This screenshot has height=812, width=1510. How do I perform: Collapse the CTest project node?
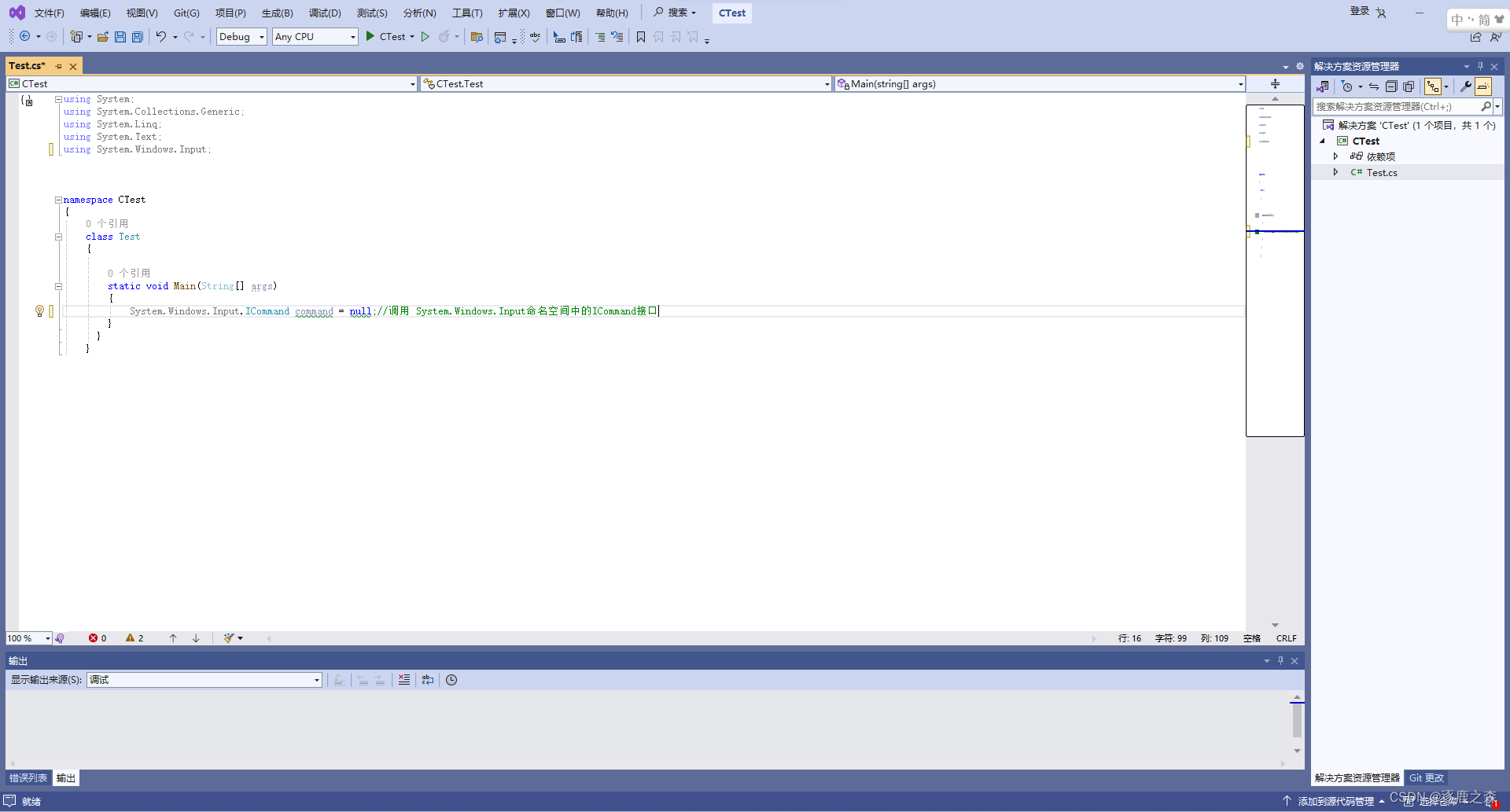coord(1323,141)
